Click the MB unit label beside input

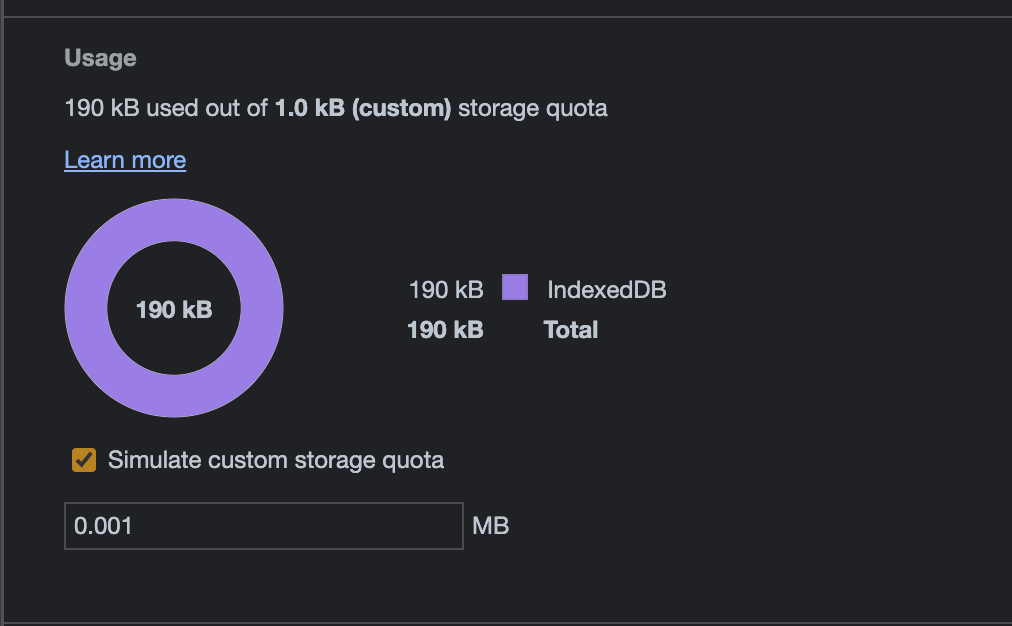tap(490, 526)
